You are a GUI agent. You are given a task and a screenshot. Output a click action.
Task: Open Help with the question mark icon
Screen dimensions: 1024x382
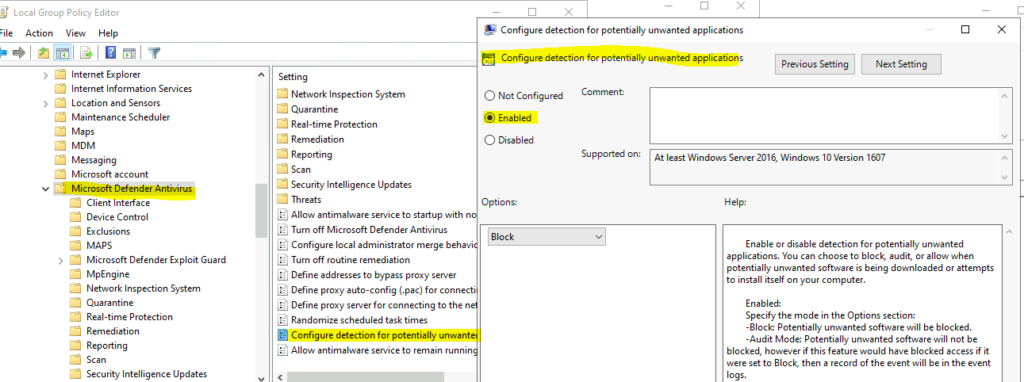pos(111,53)
